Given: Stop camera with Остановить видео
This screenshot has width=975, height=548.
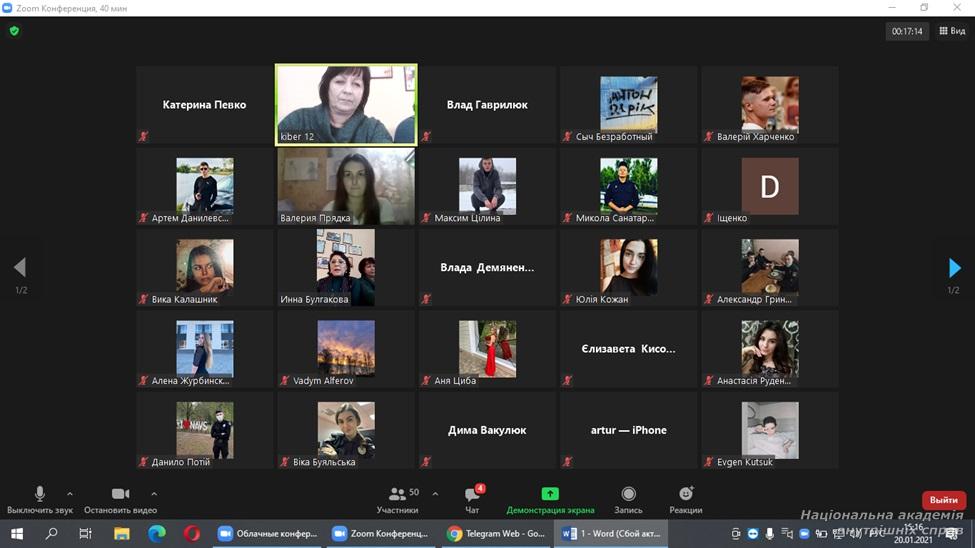Looking at the screenshot, I should pos(121,499).
